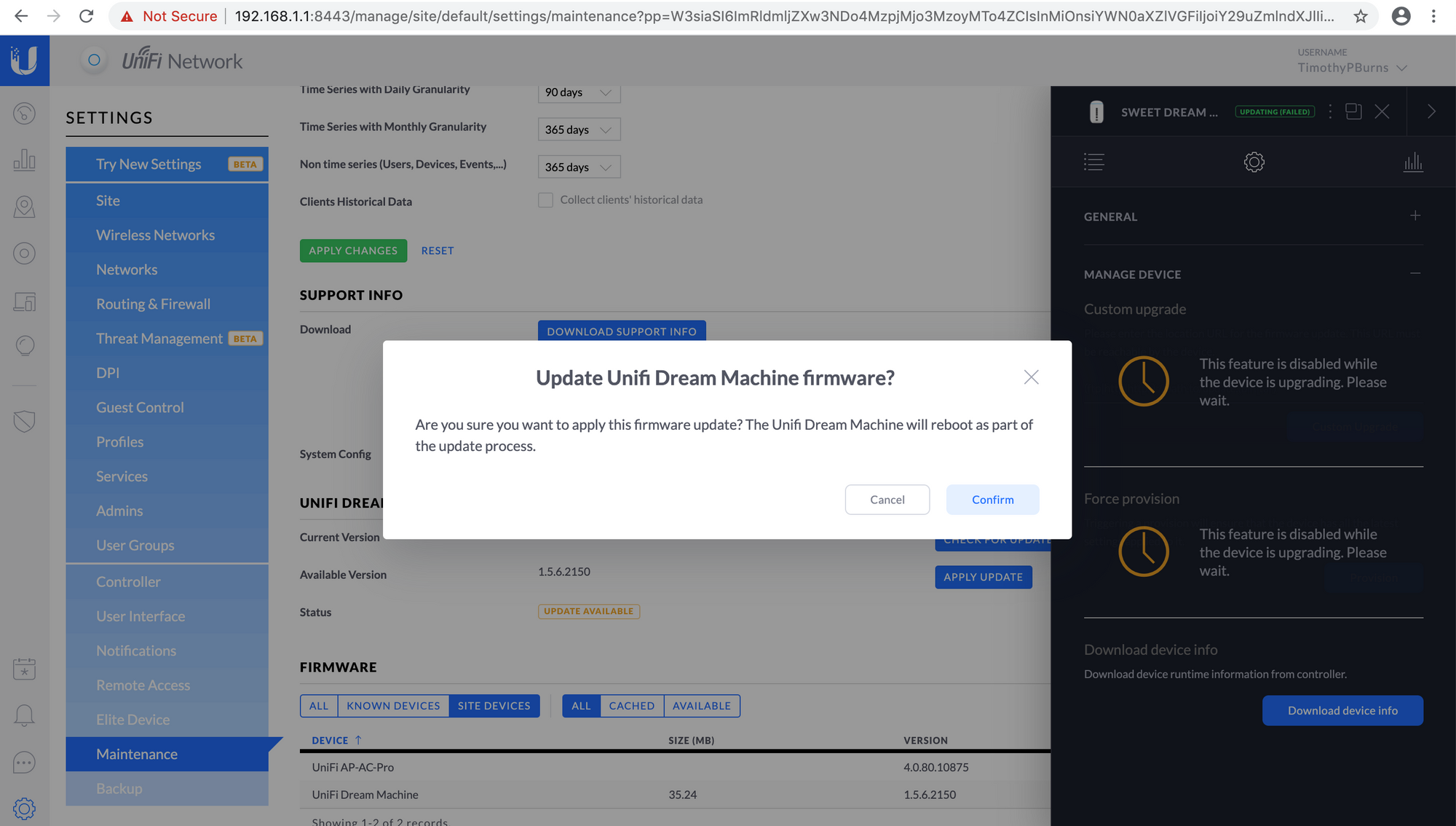
Task: Confirm the firmware update dialog
Action: click(992, 500)
